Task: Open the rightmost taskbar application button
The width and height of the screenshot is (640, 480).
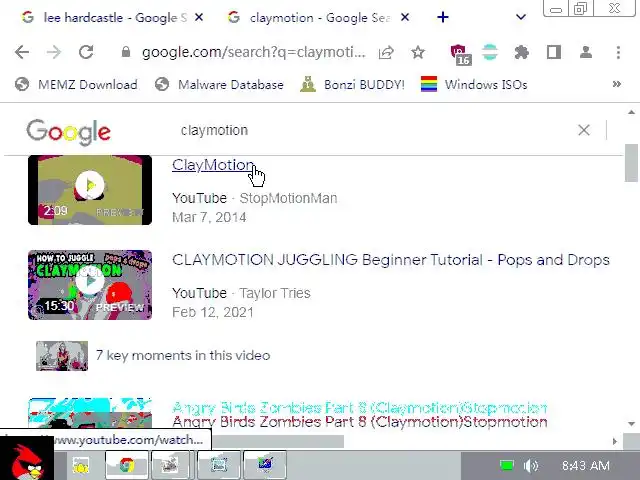Action: click(x=265, y=465)
